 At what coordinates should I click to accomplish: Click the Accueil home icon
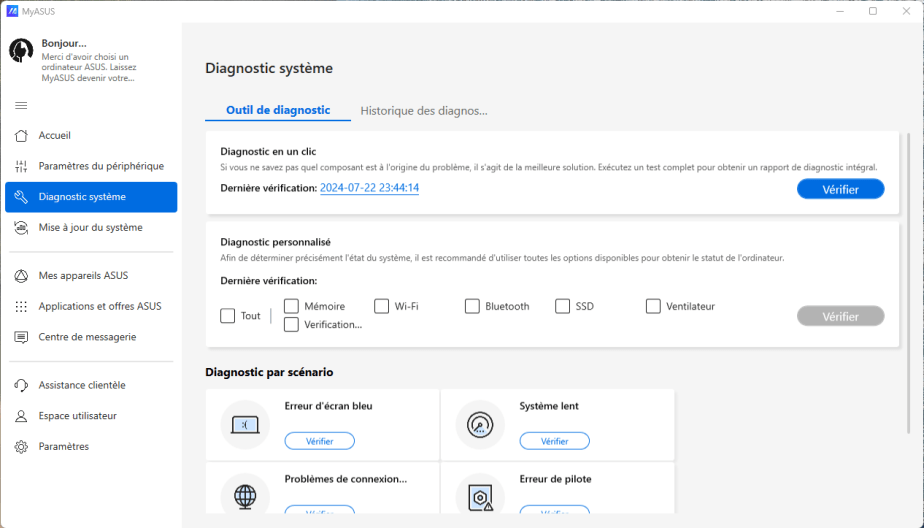21,136
